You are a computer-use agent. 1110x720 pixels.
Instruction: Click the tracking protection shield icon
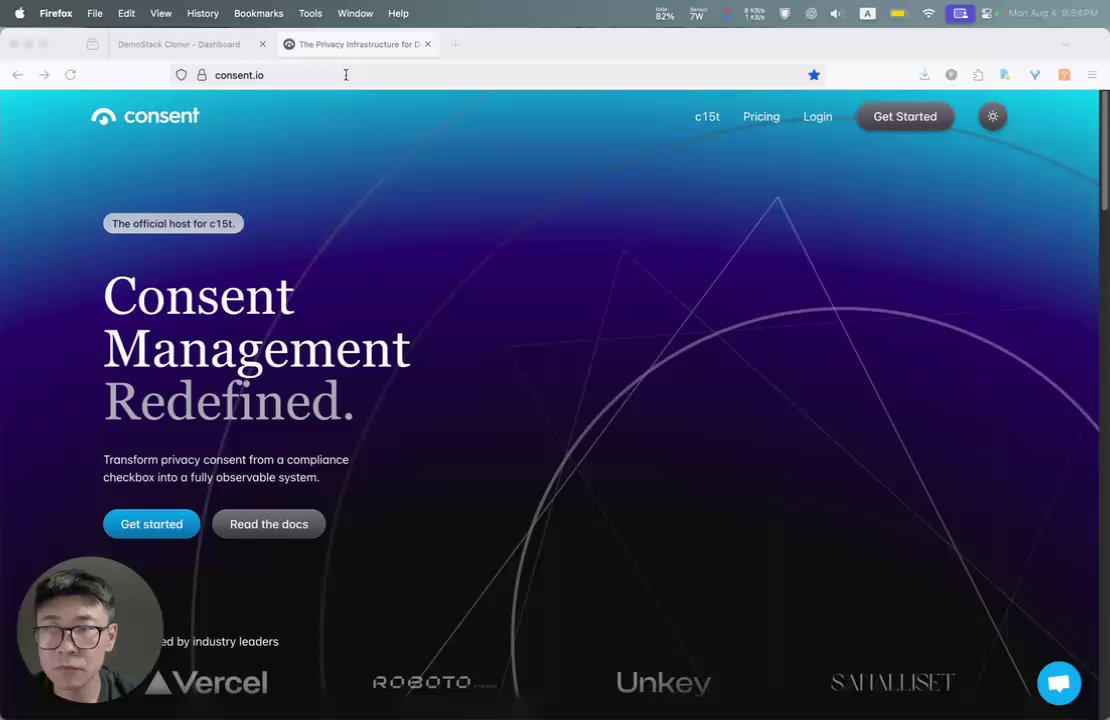[181, 75]
